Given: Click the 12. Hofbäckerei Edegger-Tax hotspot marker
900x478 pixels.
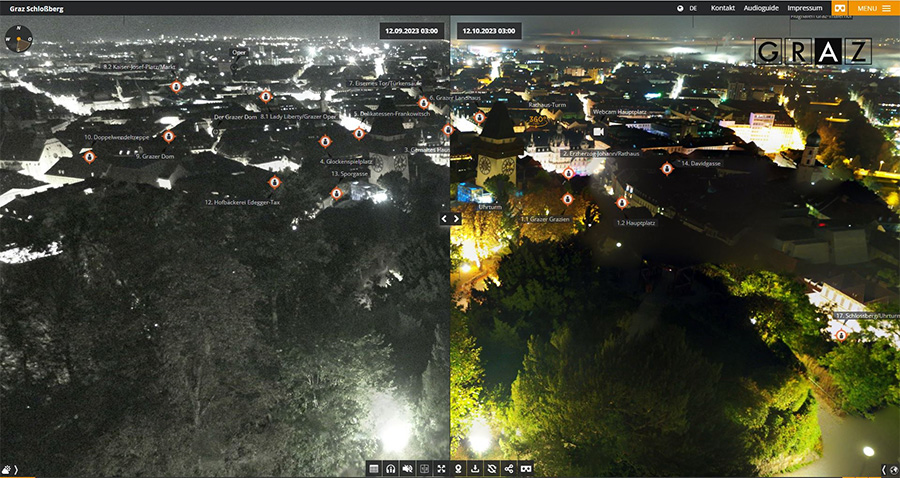Looking at the screenshot, I should point(274,182).
